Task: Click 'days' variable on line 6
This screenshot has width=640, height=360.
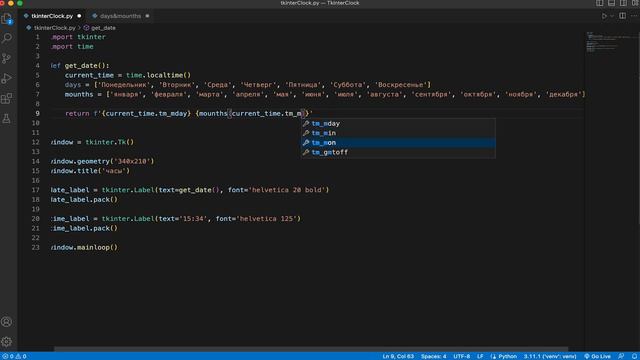Action: [x=73, y=85]
